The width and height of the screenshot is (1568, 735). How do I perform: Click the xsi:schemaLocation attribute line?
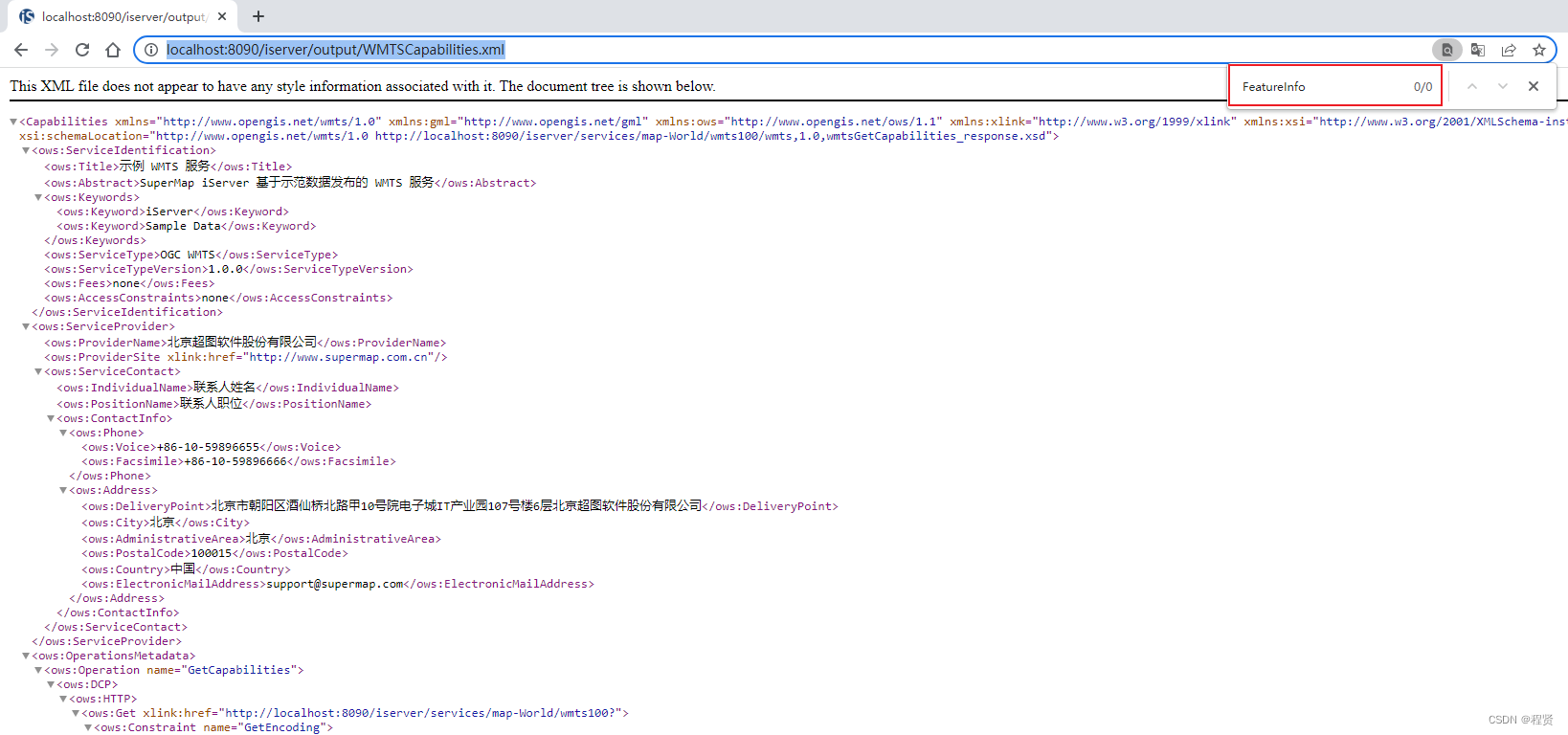coord(539,136)
